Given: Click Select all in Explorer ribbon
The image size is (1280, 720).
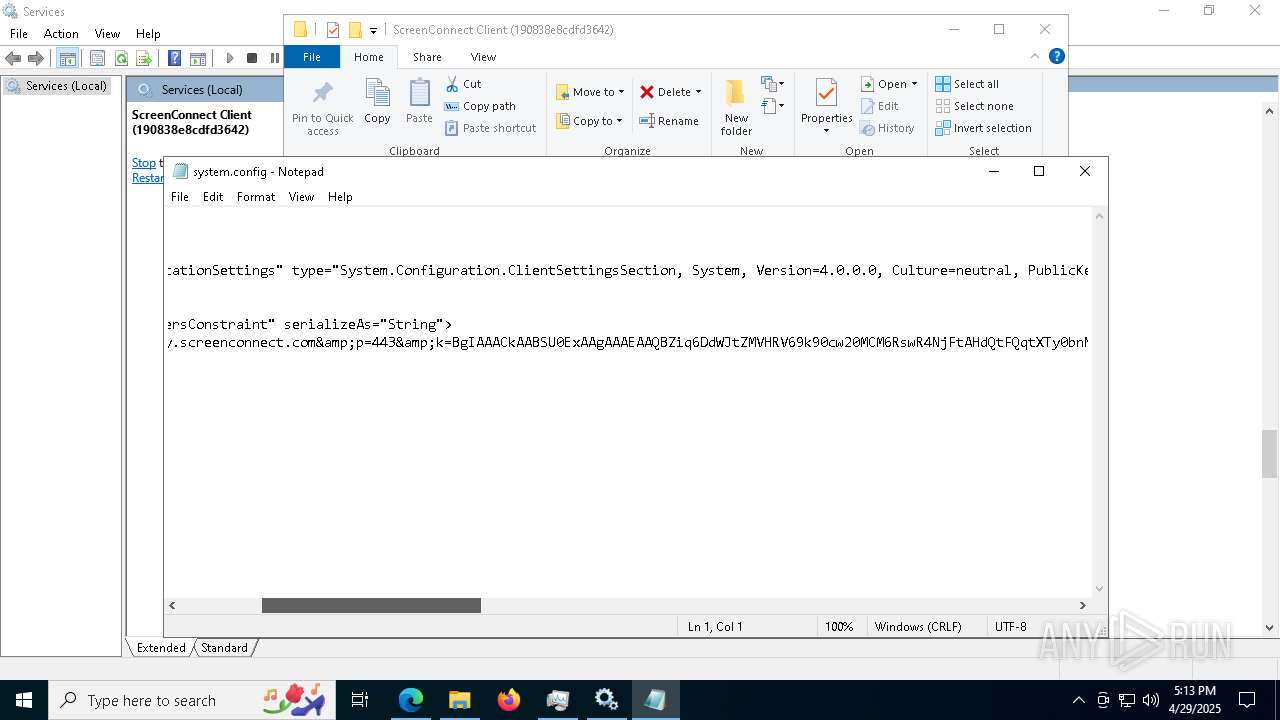Looking at the screenshot, I should click(x=967, y=84).
